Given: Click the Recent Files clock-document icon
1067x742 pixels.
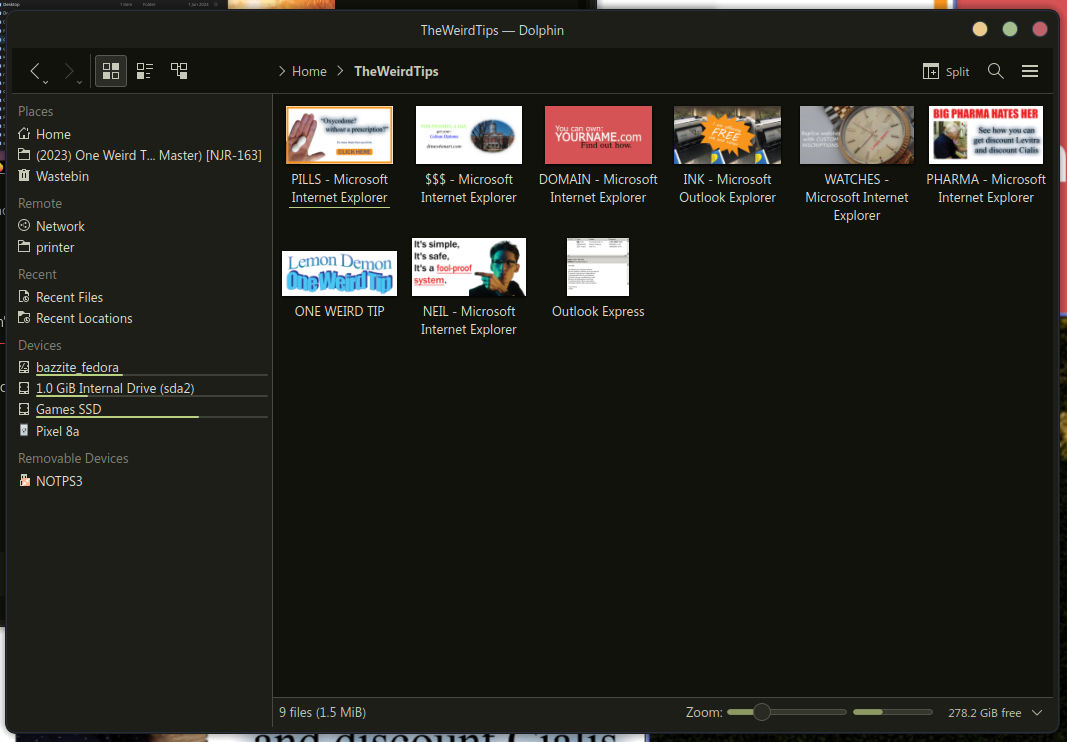Looking at the screenshot, I should 24,297.
